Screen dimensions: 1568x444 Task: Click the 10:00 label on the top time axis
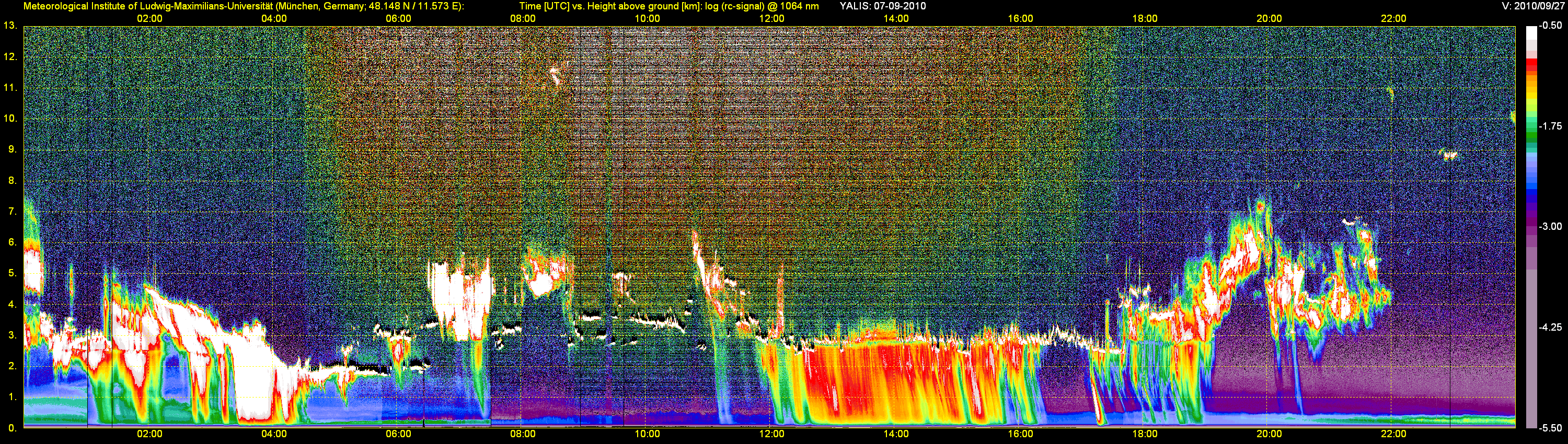coord(647,19)
